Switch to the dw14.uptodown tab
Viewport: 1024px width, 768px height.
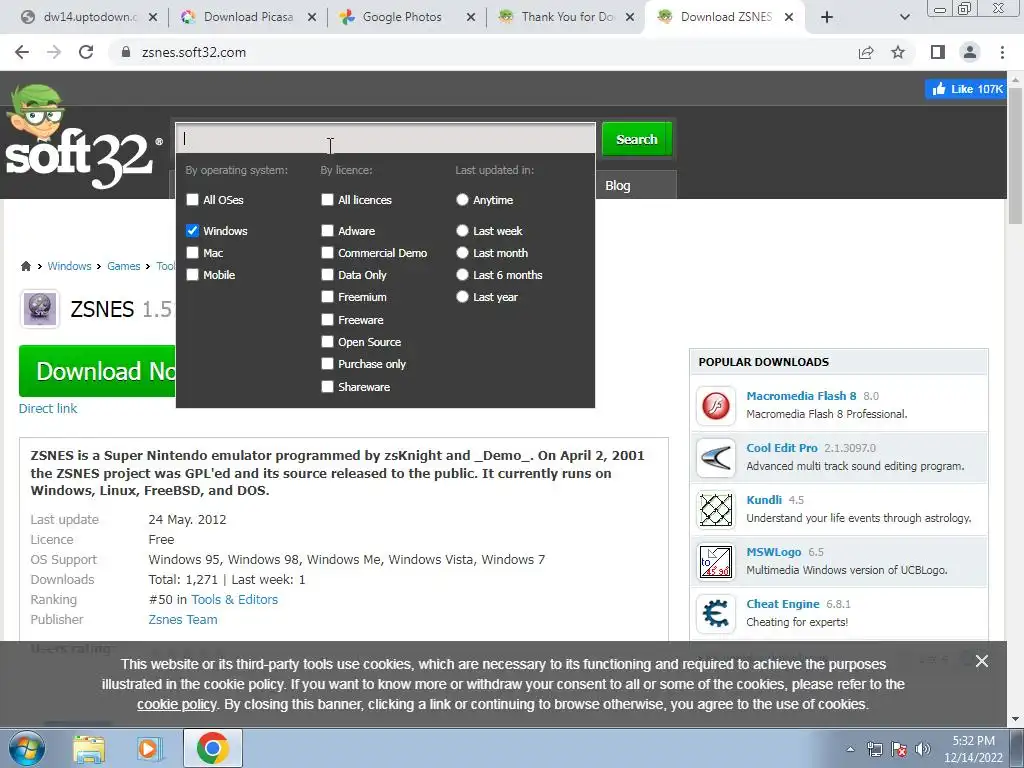click(x=88, y=17)
